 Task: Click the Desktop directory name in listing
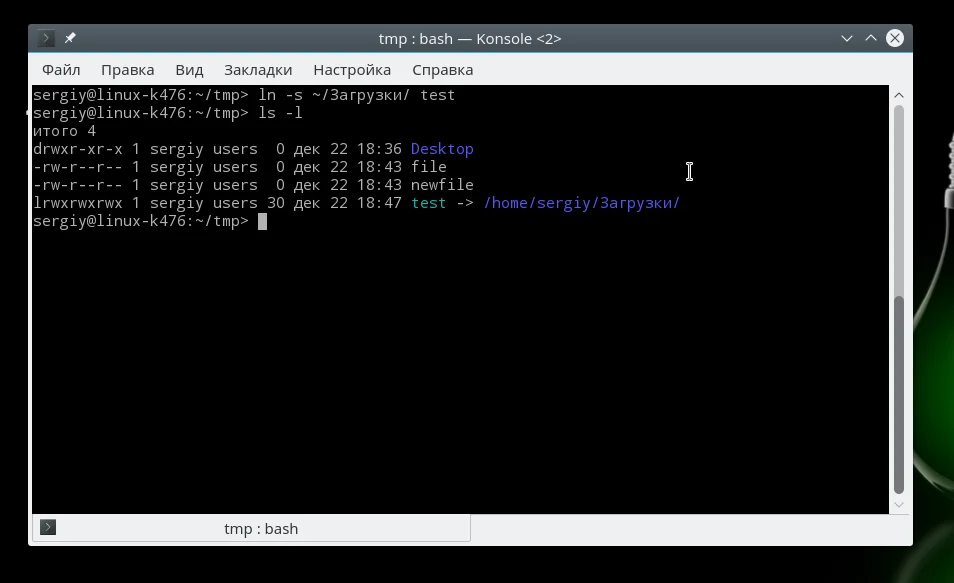(442, 149)
